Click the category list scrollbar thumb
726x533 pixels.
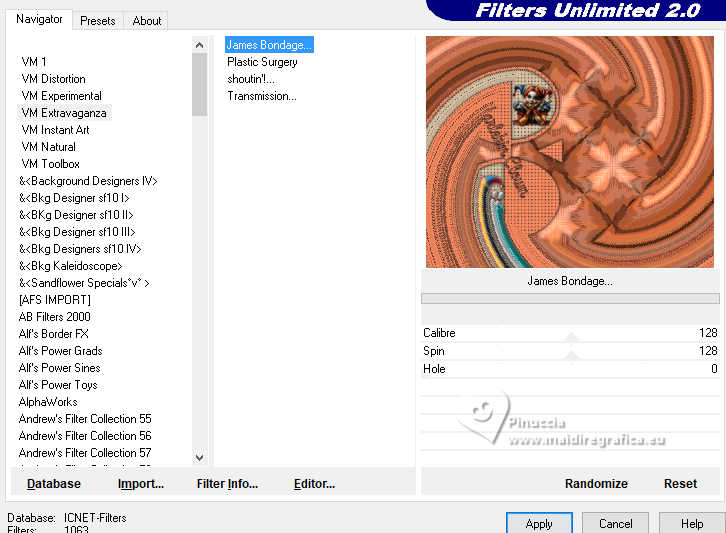[x=200, y=84]
